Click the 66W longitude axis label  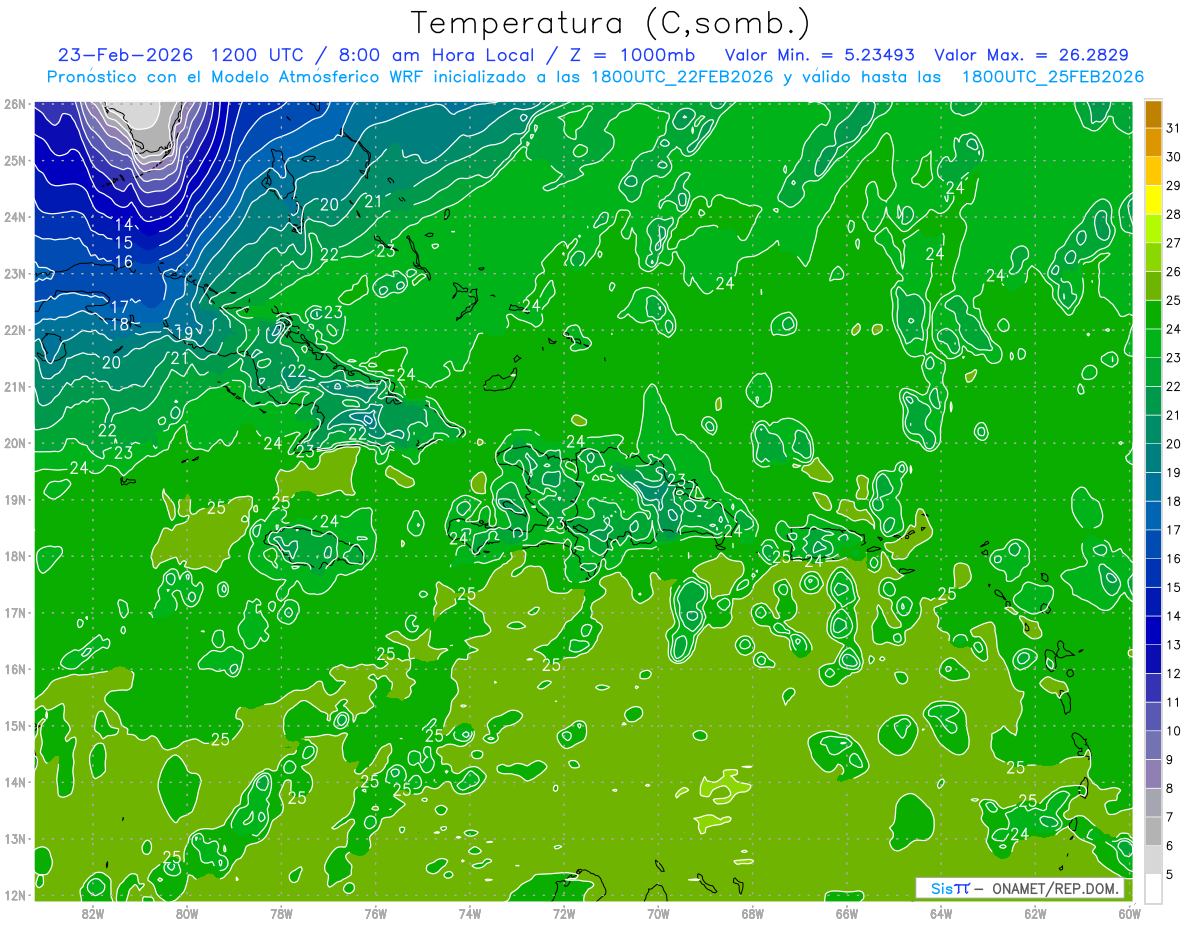point(847,913)
